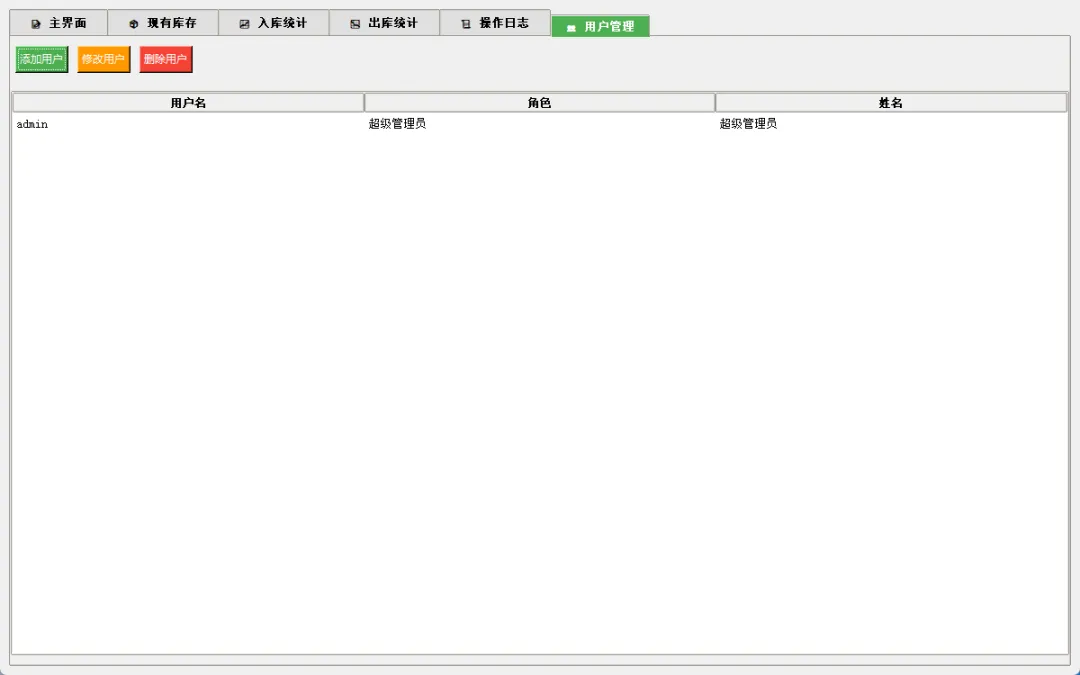Screen dimensions: 1080x675
Task: Open the 主界面 tab
Action: [59, 23]
